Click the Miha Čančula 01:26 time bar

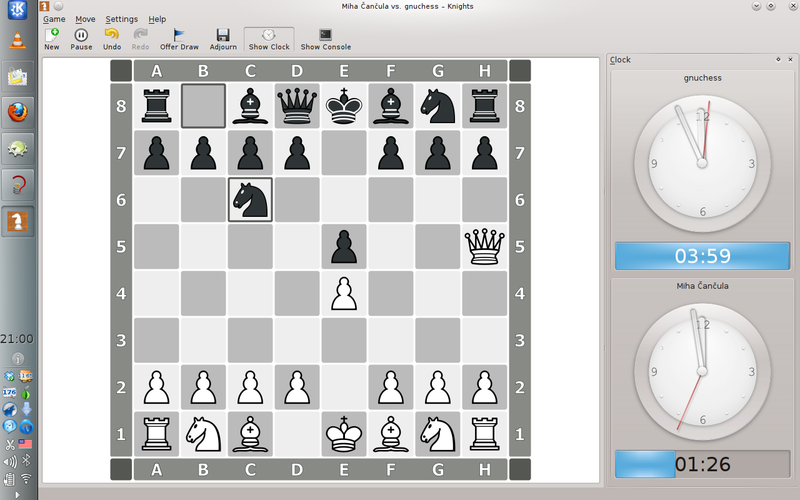(702, 464)
